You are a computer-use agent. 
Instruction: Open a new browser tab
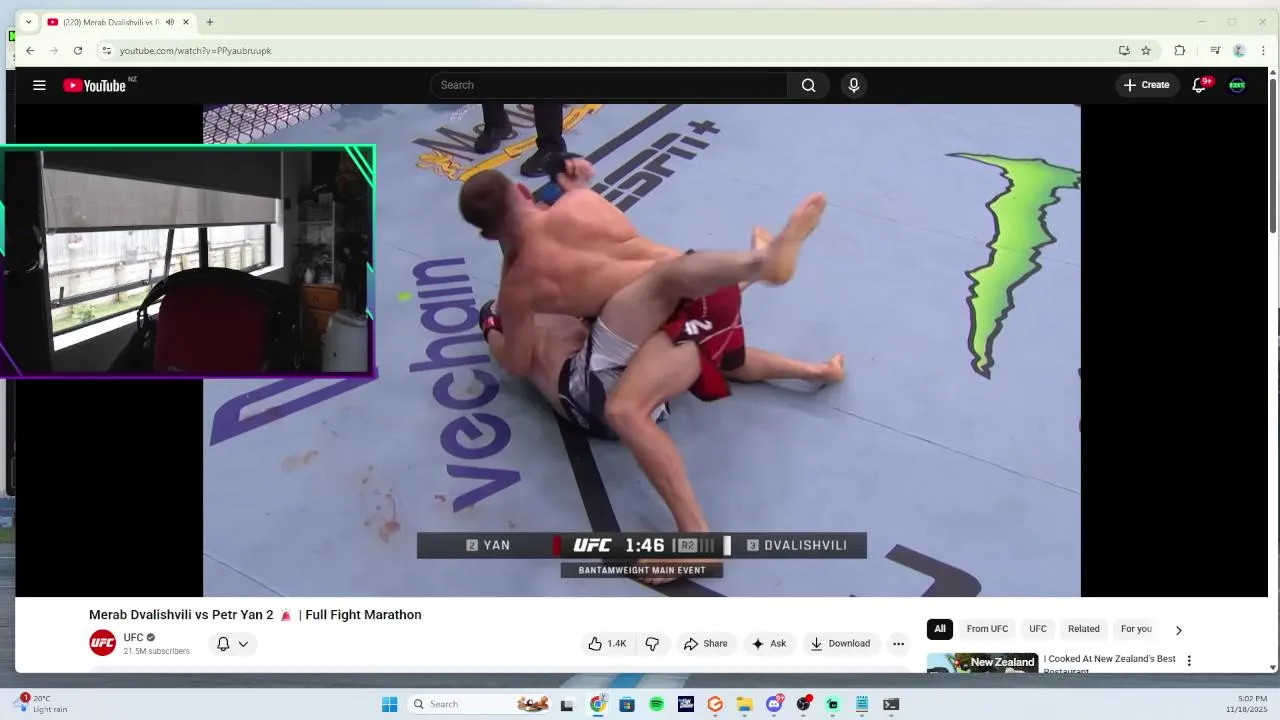click(x=209, y=22)
